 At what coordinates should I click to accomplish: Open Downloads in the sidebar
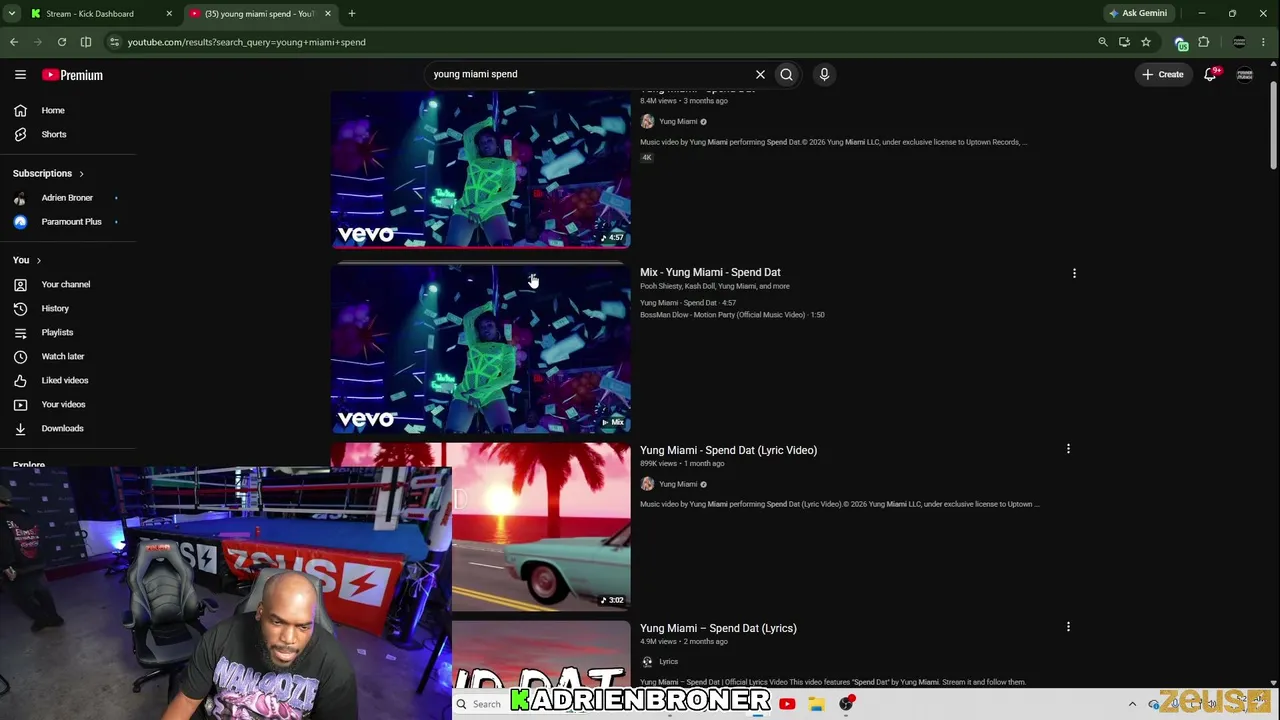[x=62, y=428]
